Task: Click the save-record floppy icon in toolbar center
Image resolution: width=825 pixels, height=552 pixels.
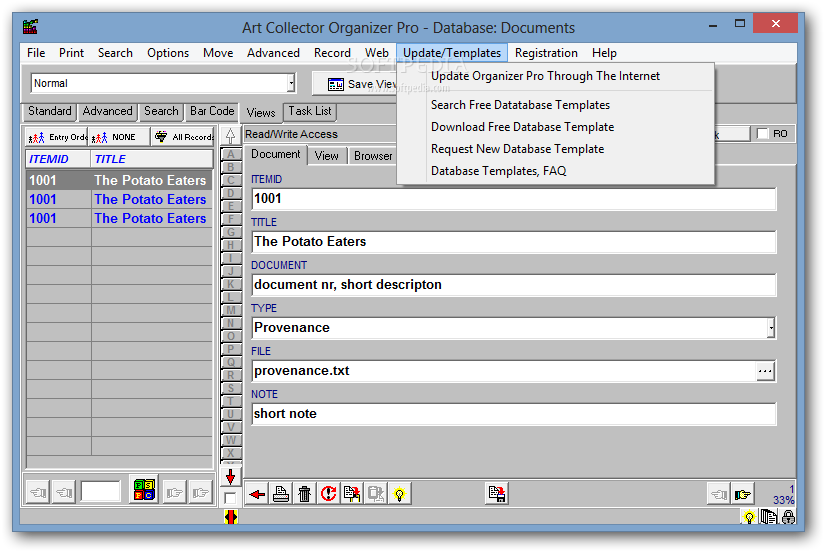Action: coord(496,494)
